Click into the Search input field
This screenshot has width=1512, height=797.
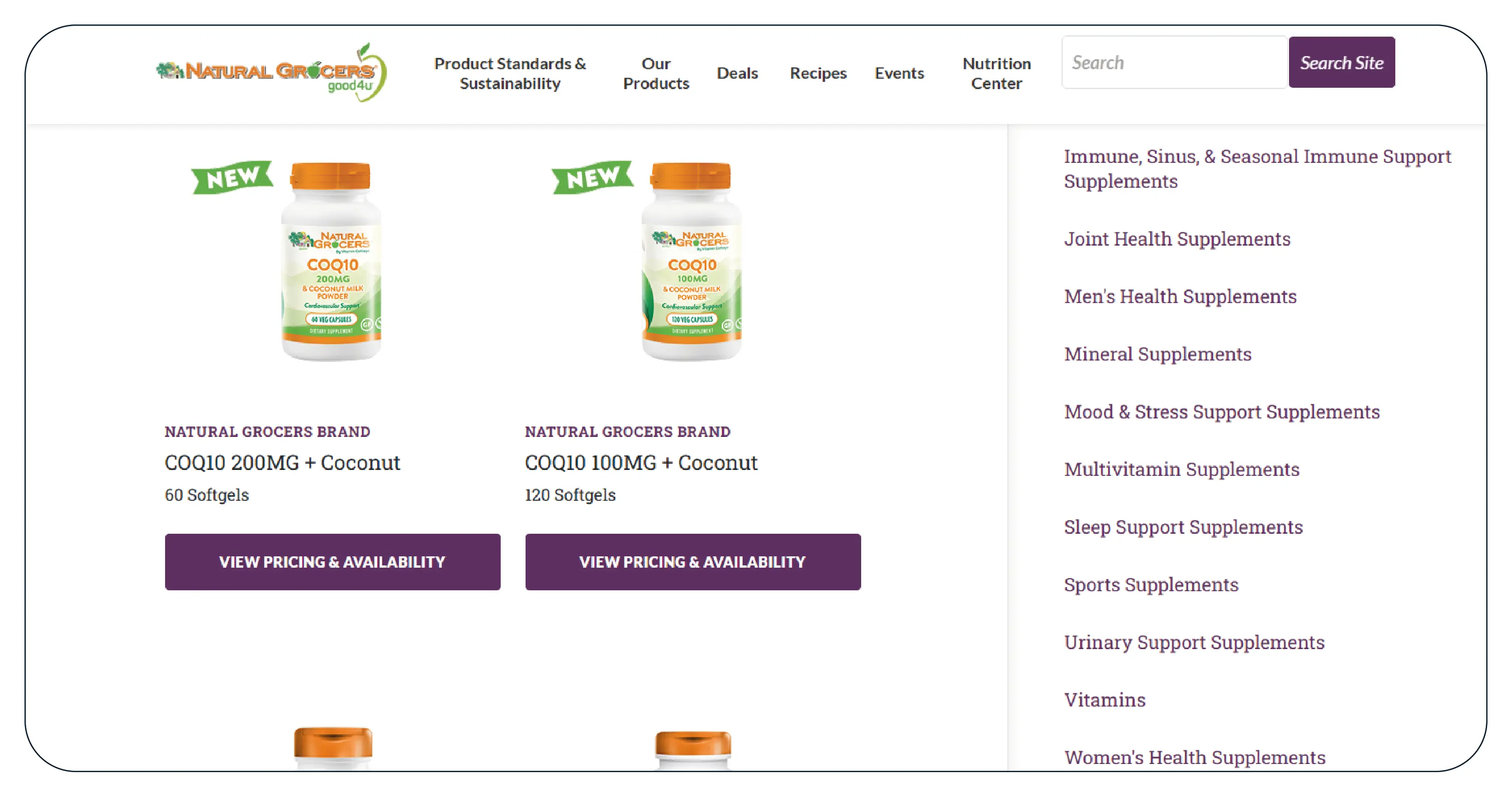[x=1175, y=62]
